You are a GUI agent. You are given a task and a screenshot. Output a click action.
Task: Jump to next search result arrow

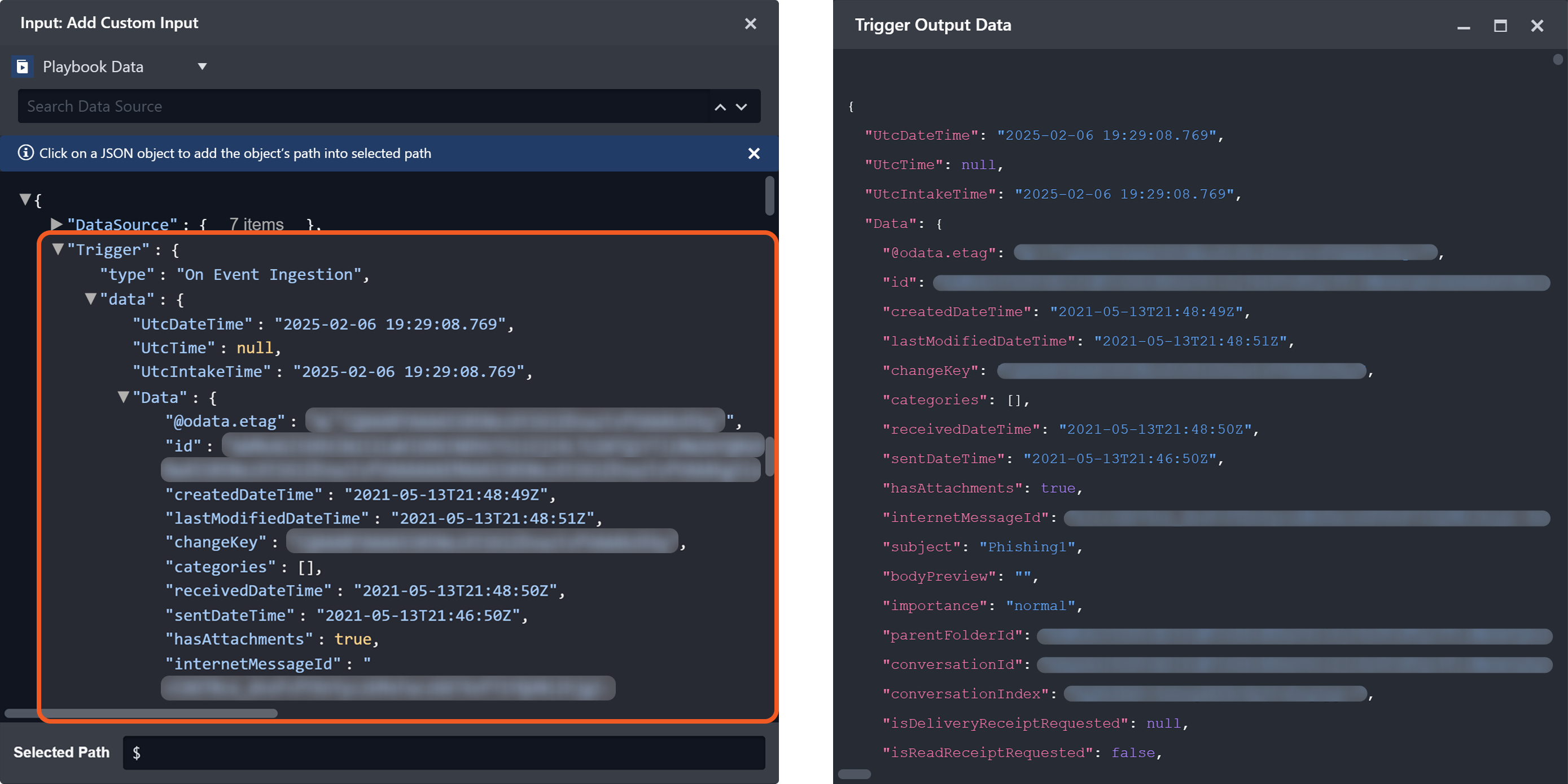742,107
